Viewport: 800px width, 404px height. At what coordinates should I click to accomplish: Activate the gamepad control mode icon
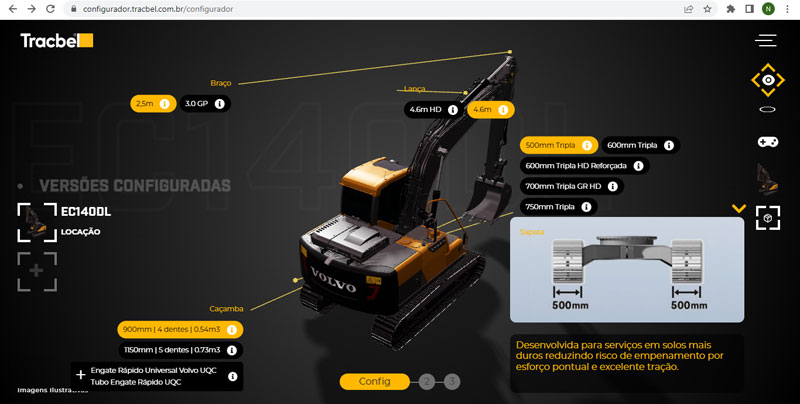coord(767,142)
